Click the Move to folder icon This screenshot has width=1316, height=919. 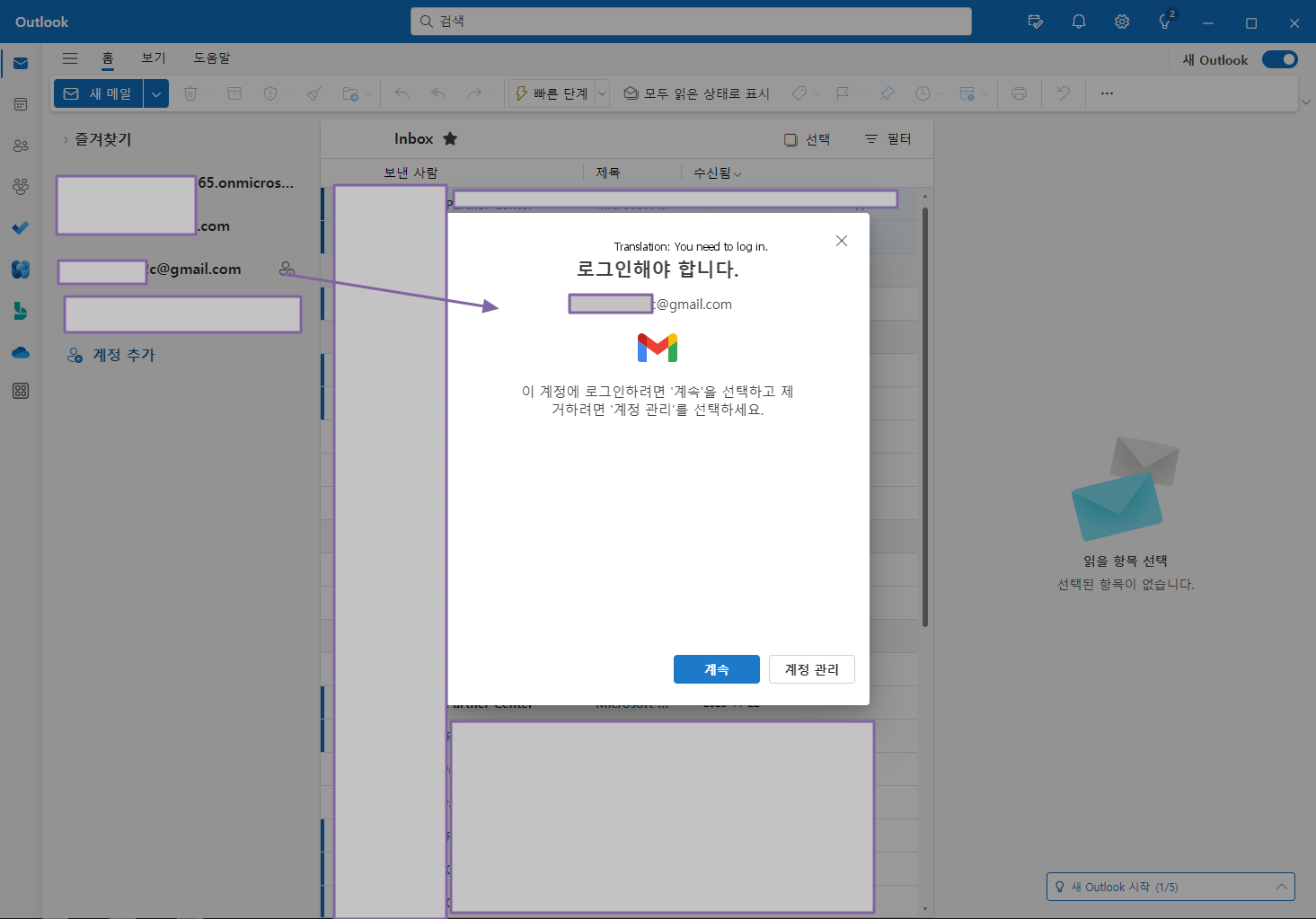[x=350, y=93]
